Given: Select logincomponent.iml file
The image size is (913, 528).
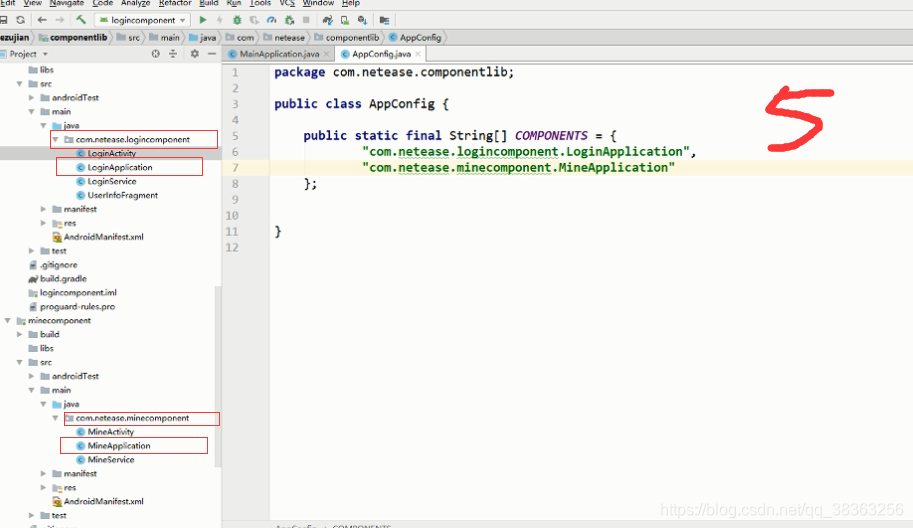Looking at the screenshot, I should tap(78, 292).
